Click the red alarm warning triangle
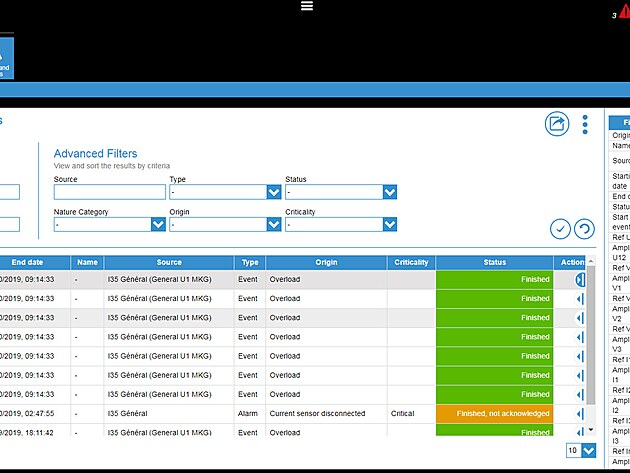The image size is (630, 473). (624, 13)
